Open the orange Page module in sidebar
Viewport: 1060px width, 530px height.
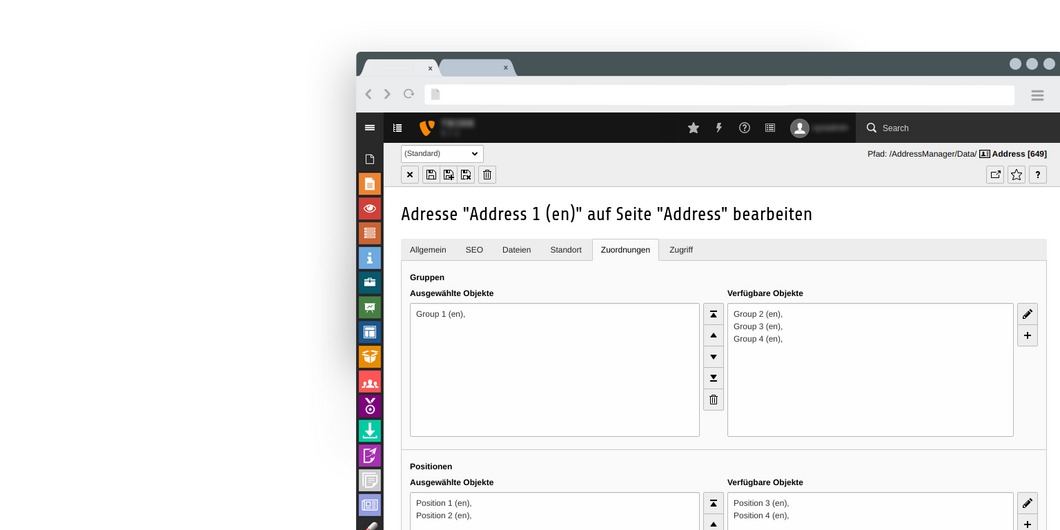pos(370,184)
